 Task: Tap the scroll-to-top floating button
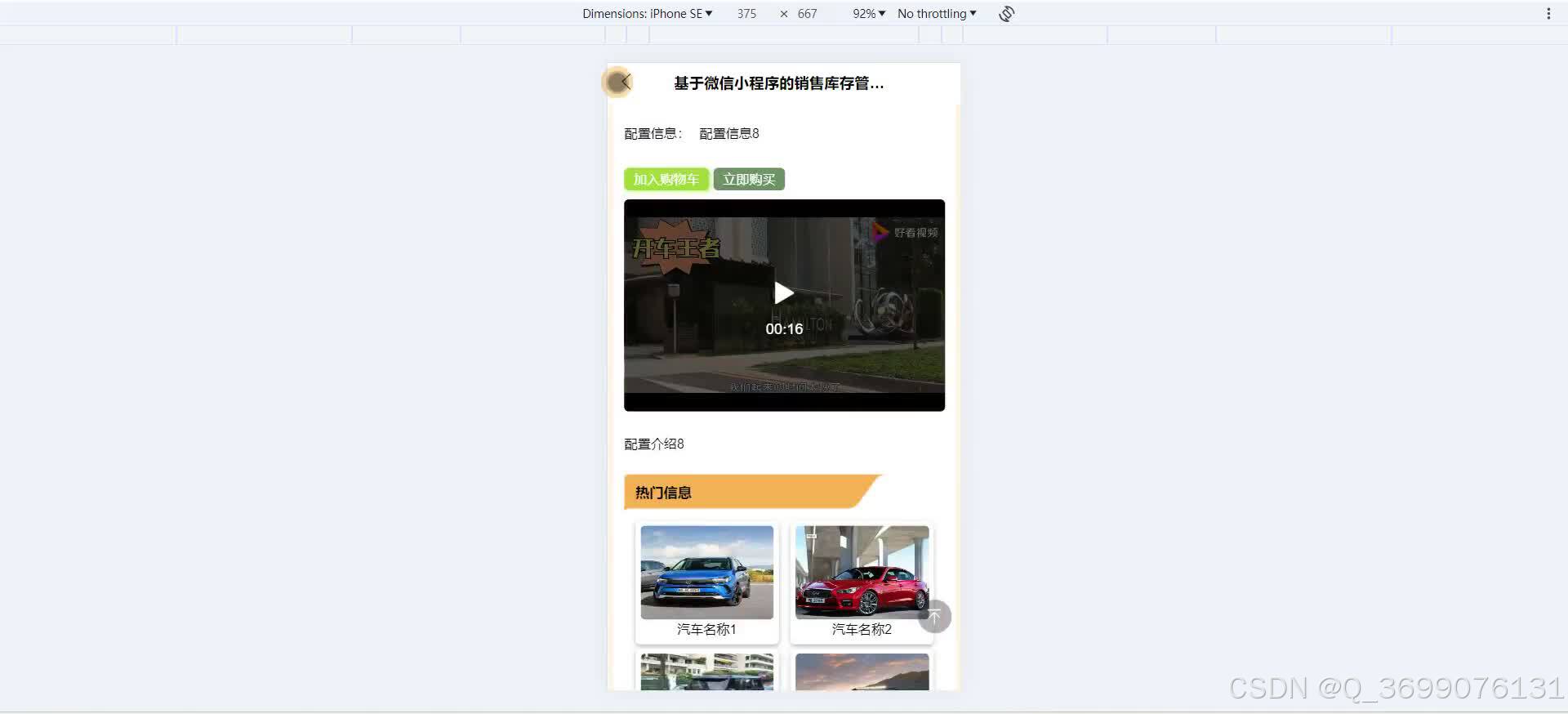click(934, 616)
